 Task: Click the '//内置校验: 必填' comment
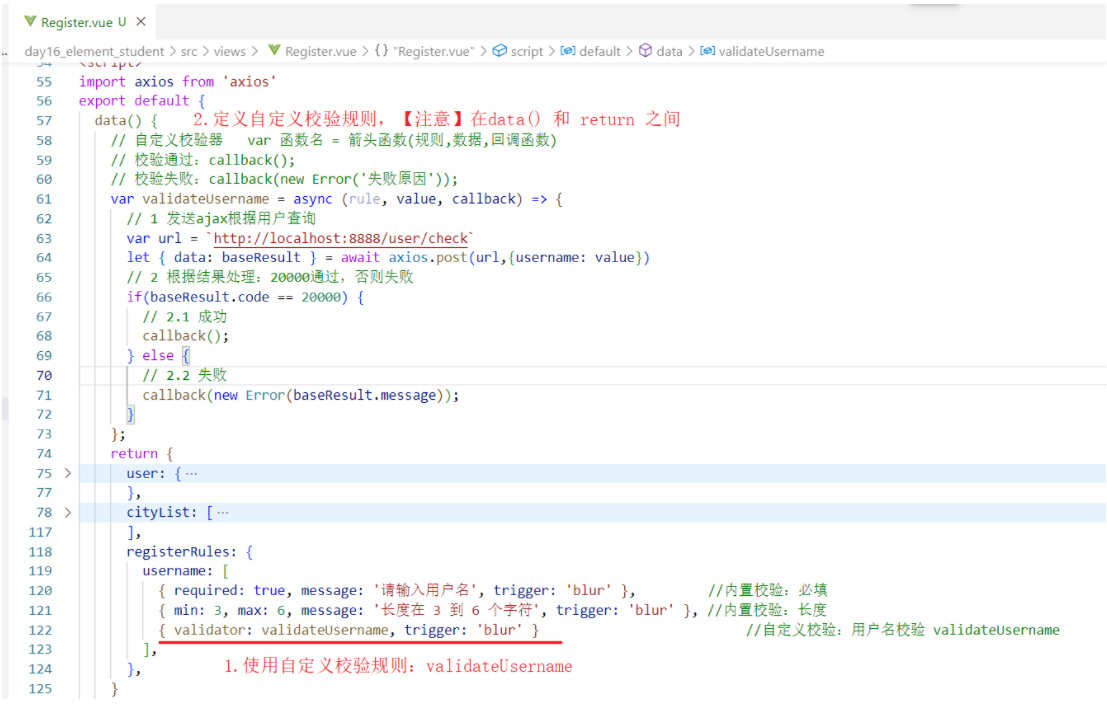tap(767, 591)
